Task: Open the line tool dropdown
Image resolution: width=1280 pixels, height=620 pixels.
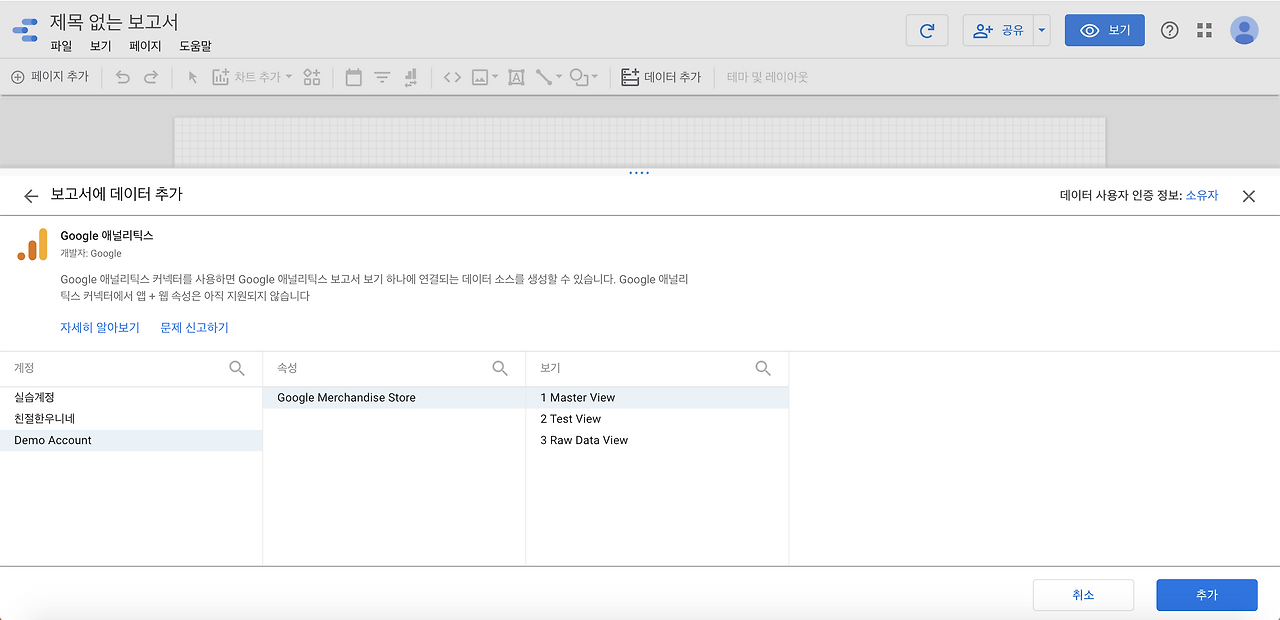Action: 549,77
